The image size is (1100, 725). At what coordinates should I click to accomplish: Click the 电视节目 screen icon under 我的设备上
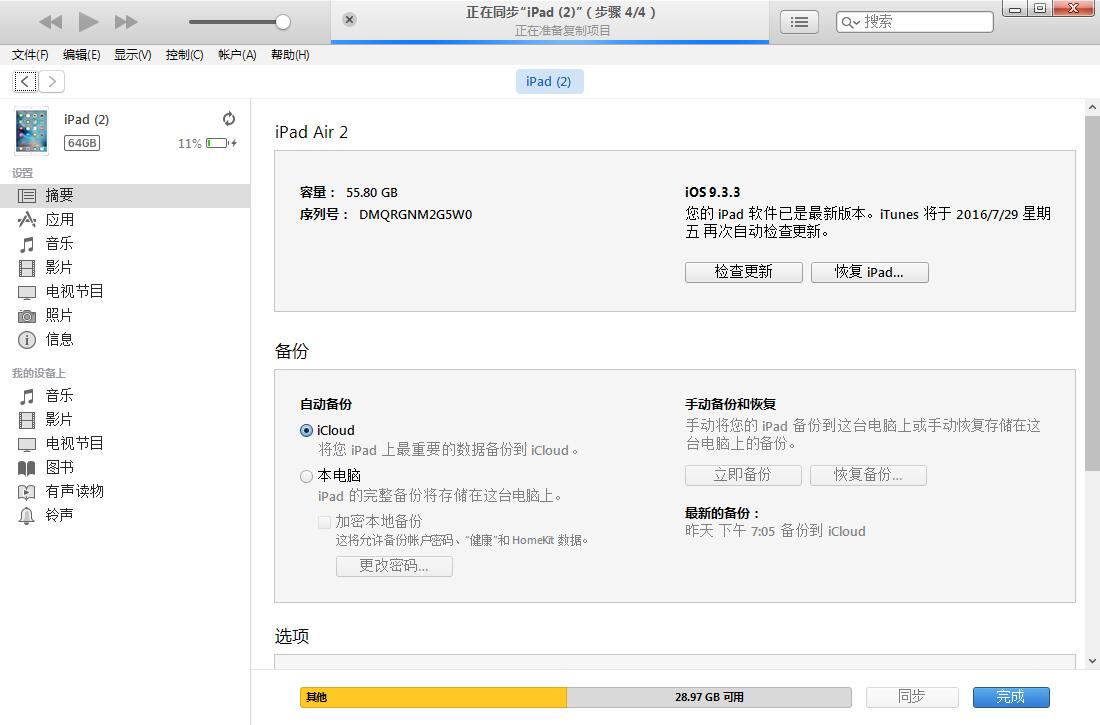27,444
